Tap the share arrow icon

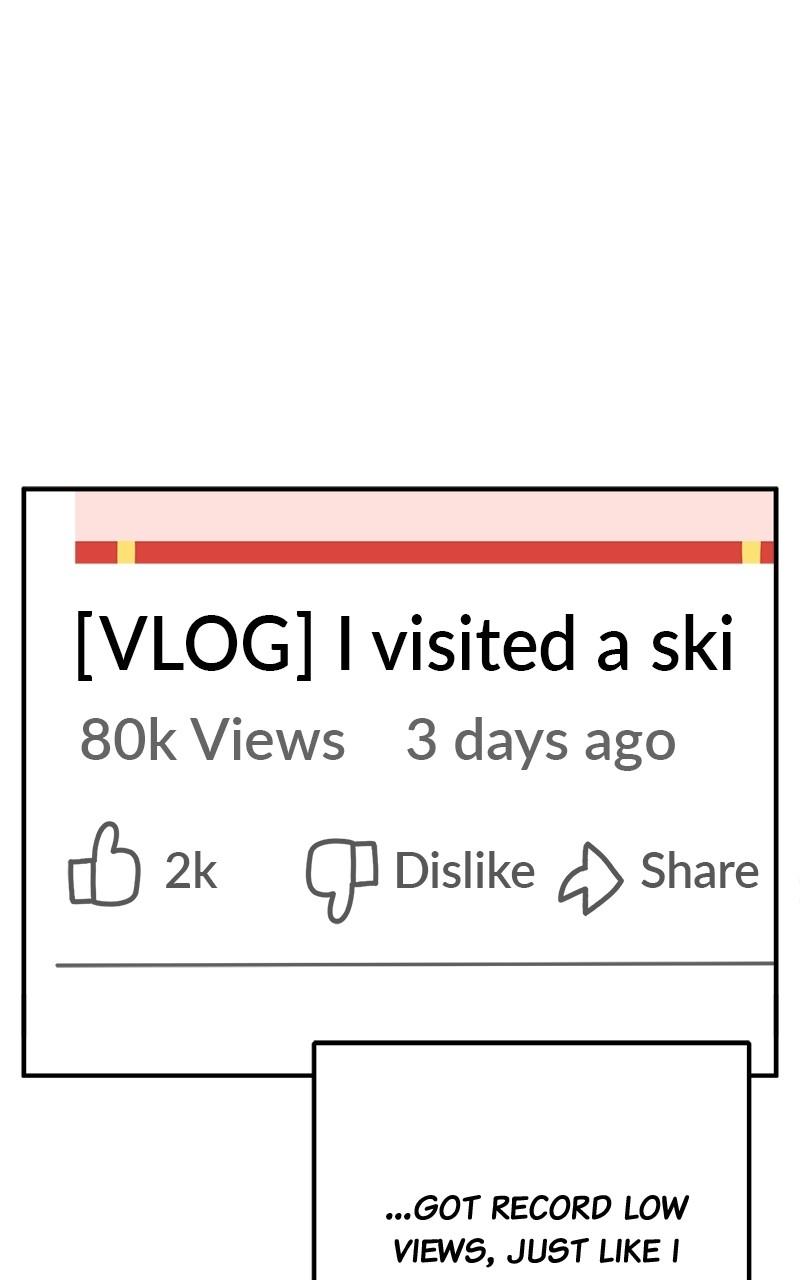tap(590, 879)
